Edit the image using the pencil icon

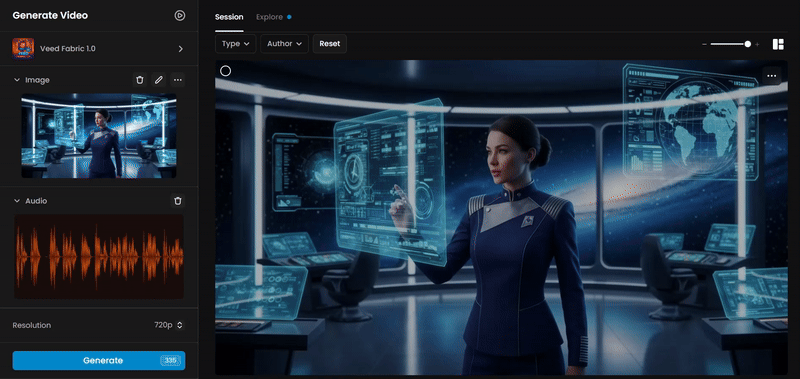click(x=159, y=80)
